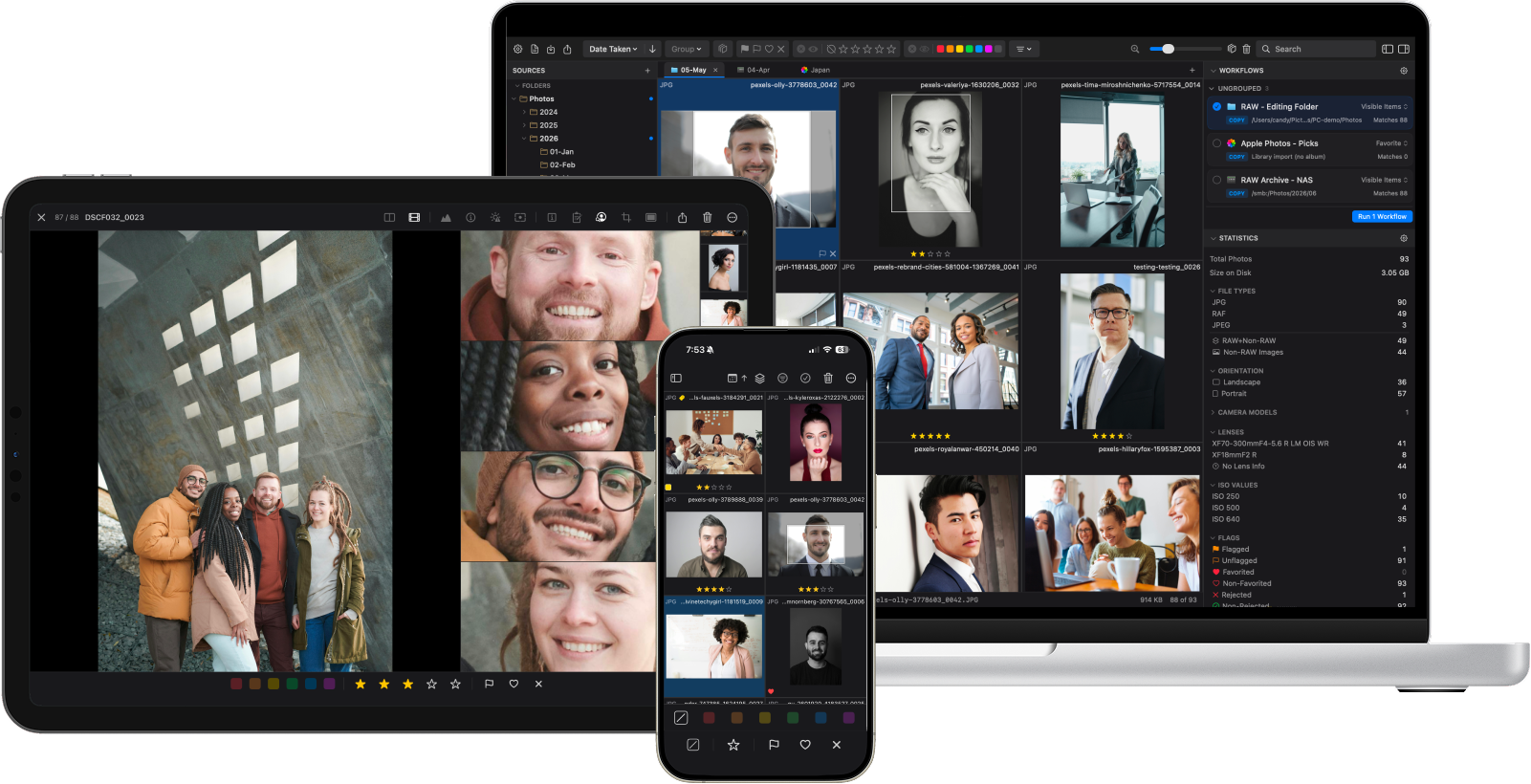Enable face detection icon on iPad toolbar
This screenshot has height=784, width=1531.
(x=601, y=217)
